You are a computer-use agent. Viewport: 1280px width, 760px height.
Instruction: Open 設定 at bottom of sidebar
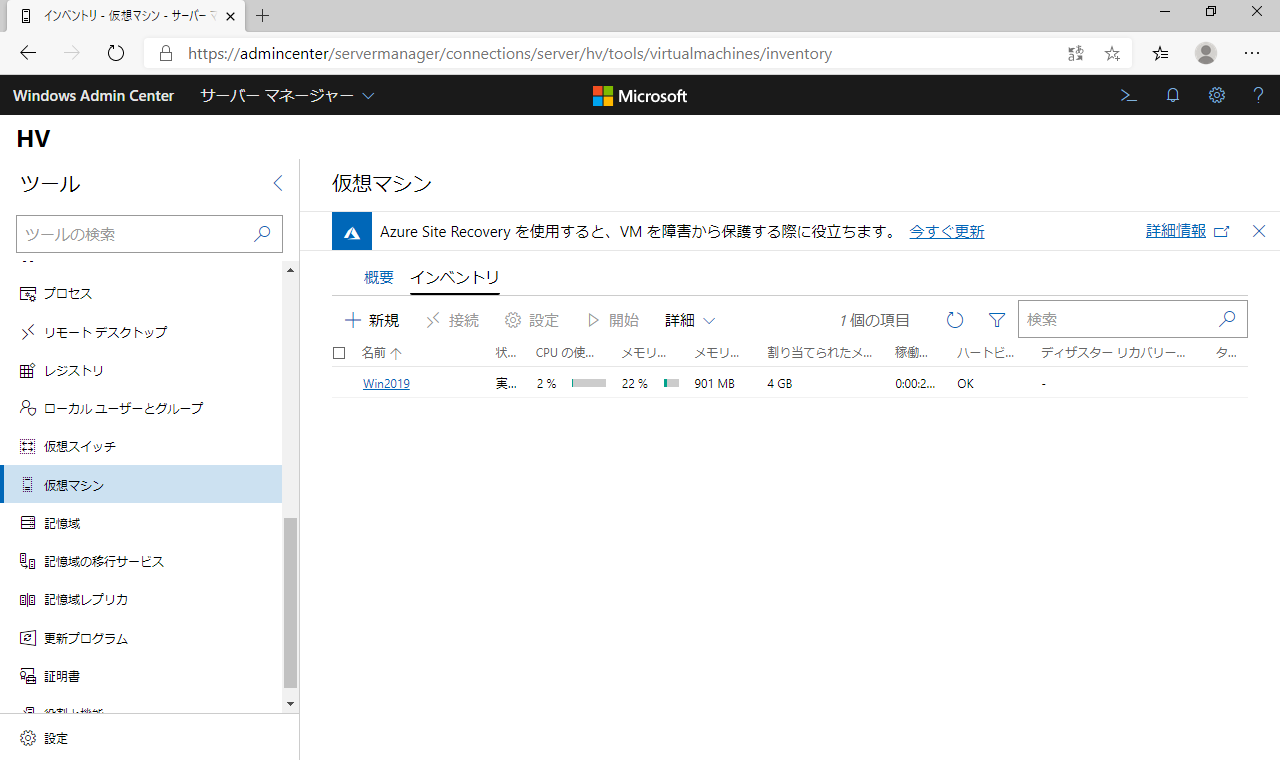coord(44,738)
